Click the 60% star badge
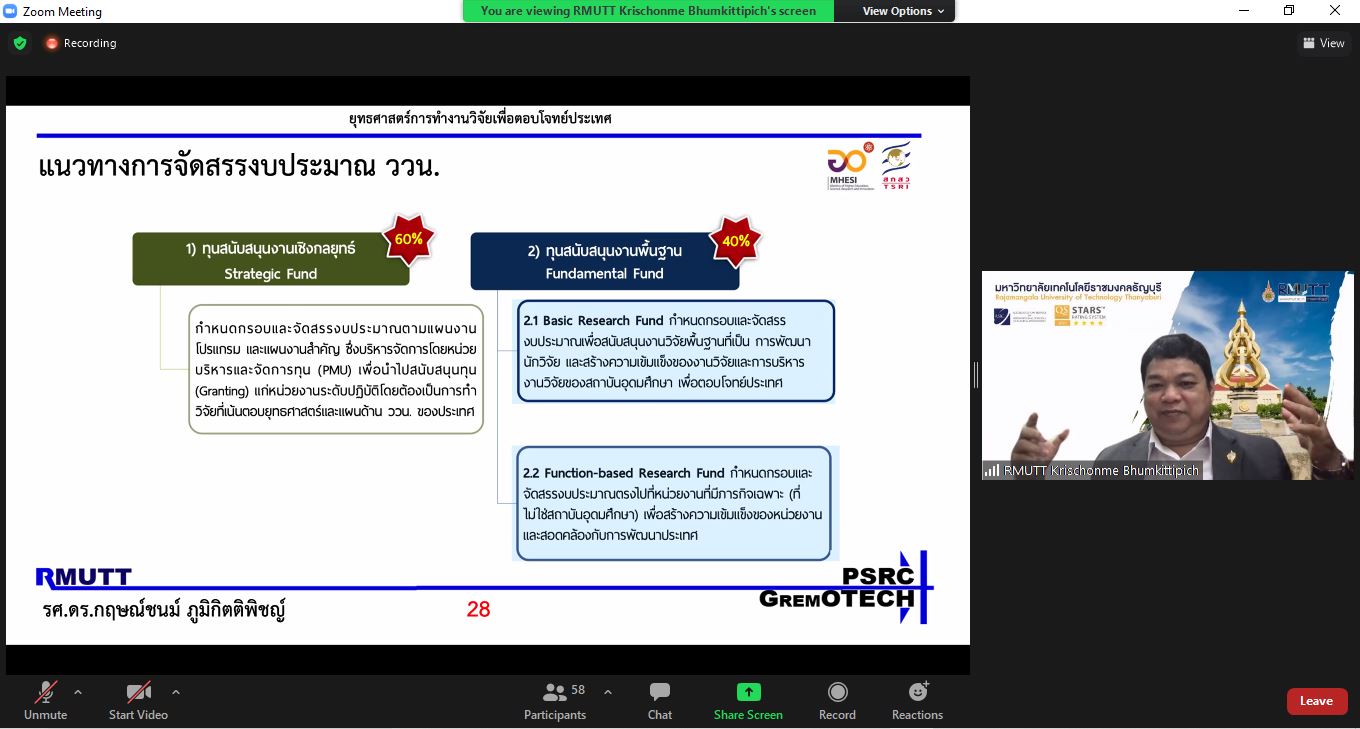 click(408, 240)
